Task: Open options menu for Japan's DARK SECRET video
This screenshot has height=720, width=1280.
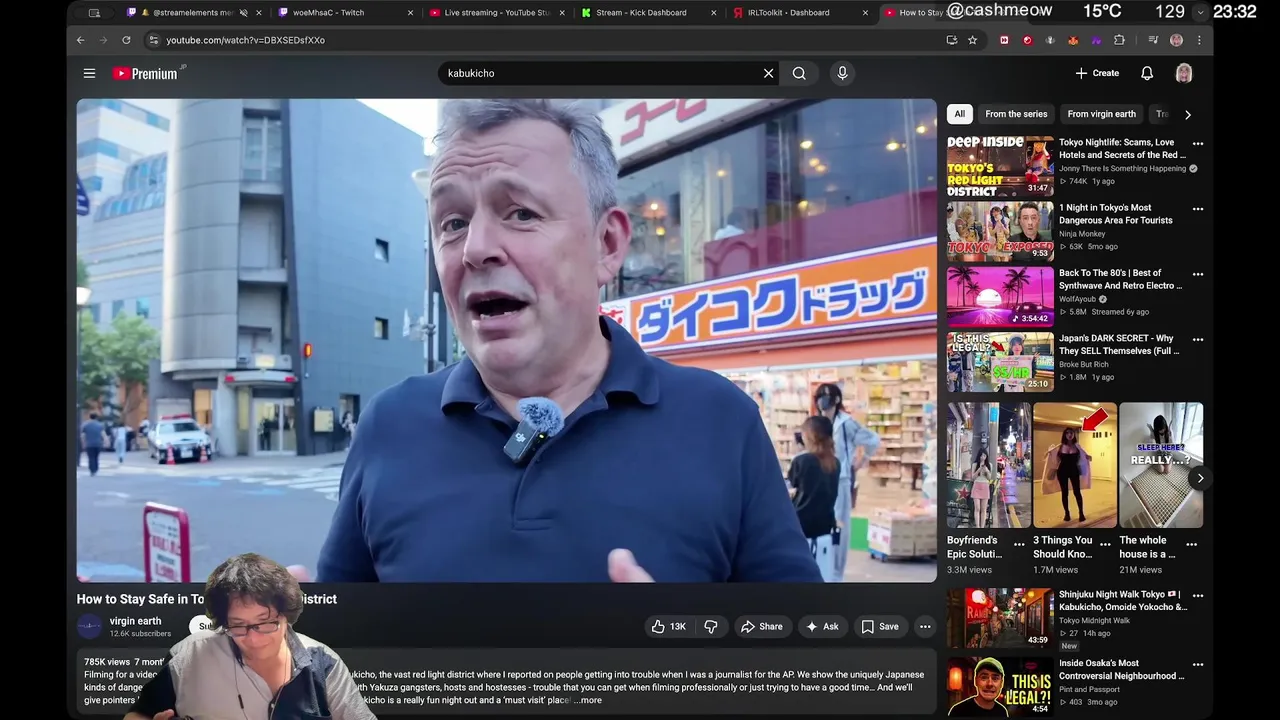Action: click(x=1198, y=340)
